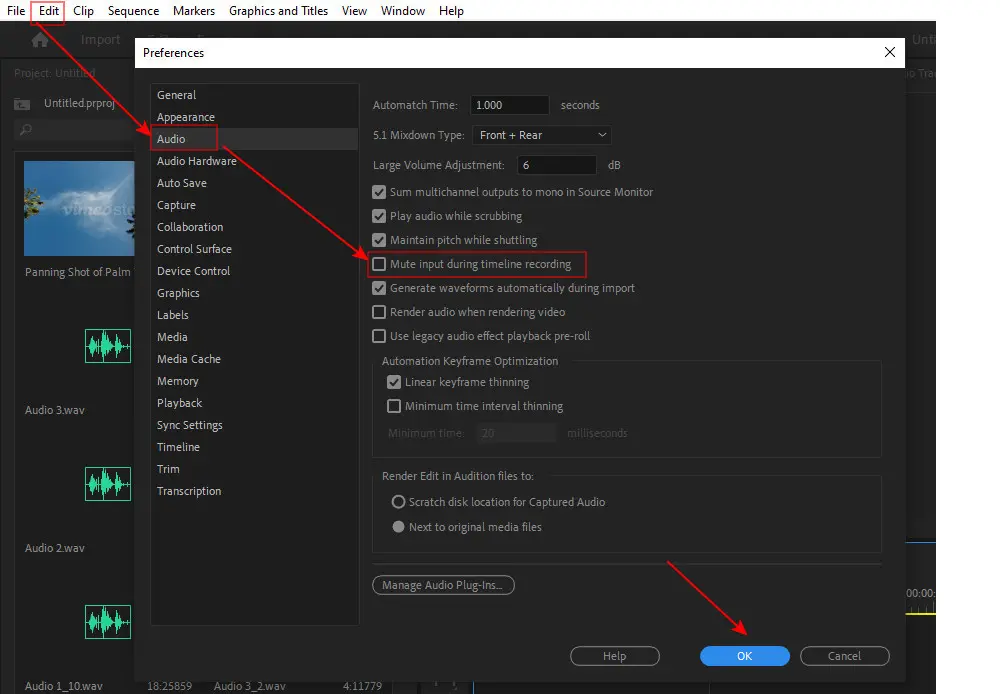Select the Labels preferences category
This screenshot has width=1000, height=694.
(x=254, y=315)
